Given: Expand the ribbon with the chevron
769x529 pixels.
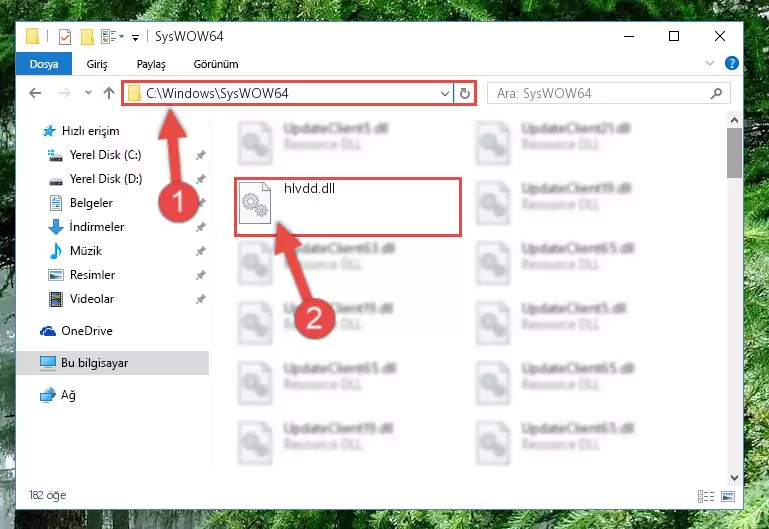Looking at the screenshot, I should tap(710, 63).
